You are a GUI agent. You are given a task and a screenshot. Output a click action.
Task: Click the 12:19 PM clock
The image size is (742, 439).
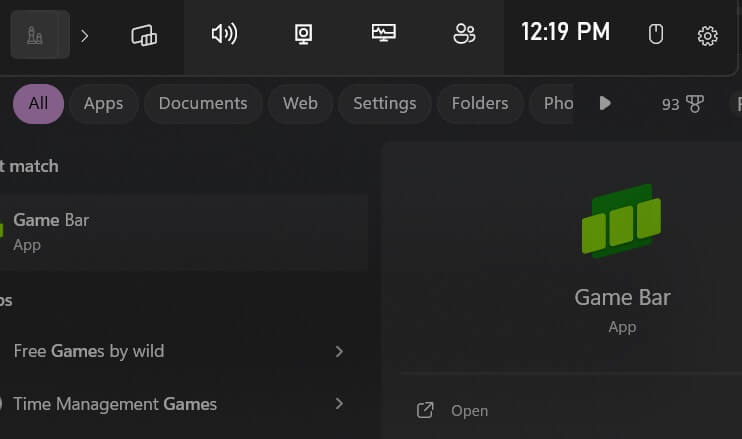[565, 32]
